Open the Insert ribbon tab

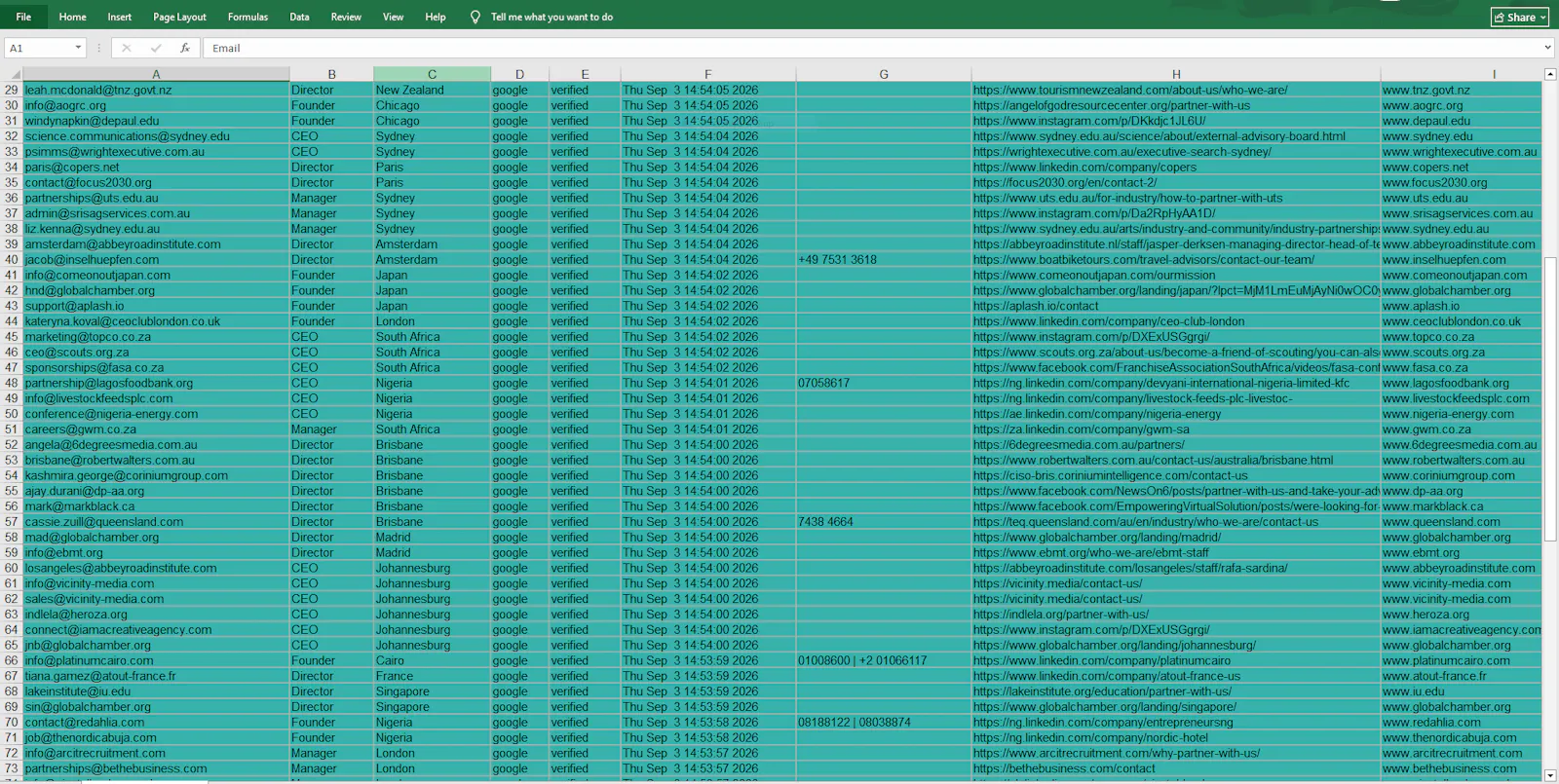pyautogui.click(x=120, y=17)
